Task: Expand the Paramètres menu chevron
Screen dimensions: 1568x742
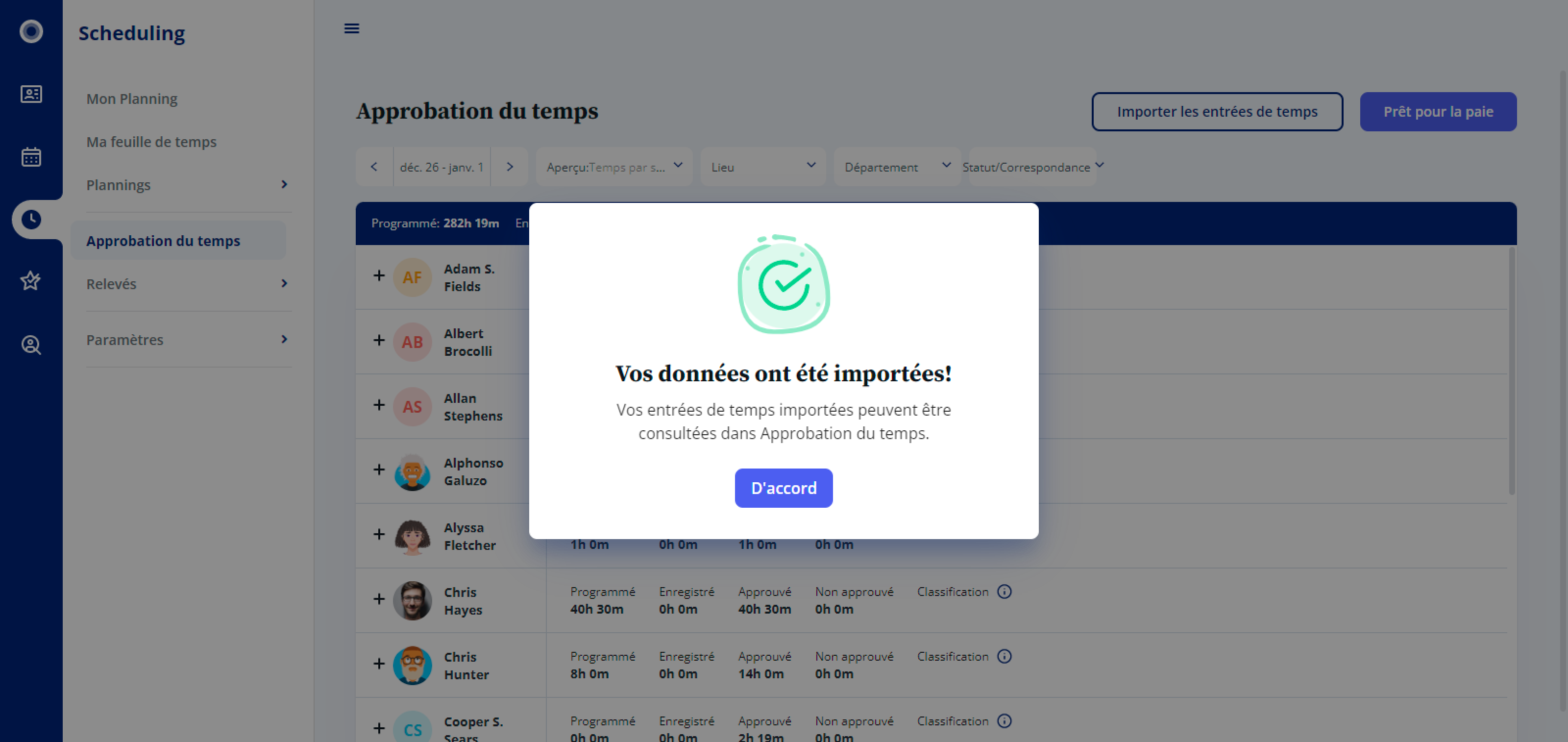Action: tap(284, 339)
